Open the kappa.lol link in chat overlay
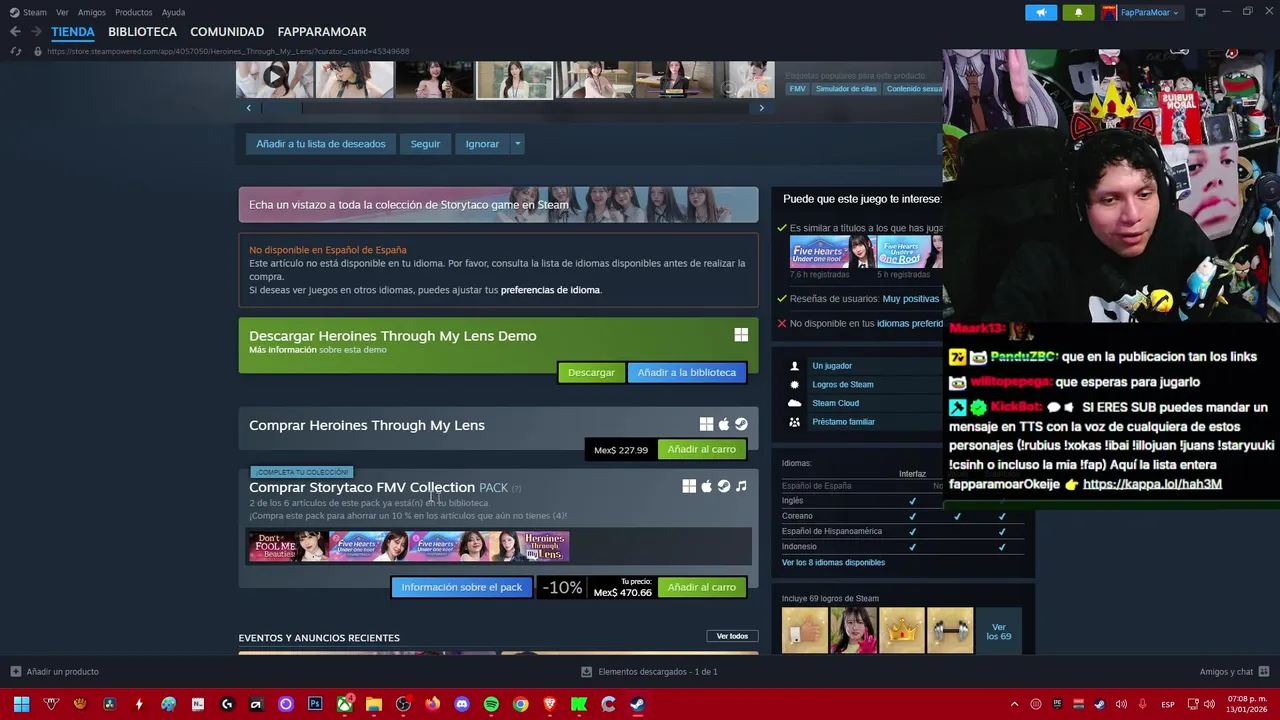The height and width of the screenshot is (720, 1280). click(x=1152, y=484)
